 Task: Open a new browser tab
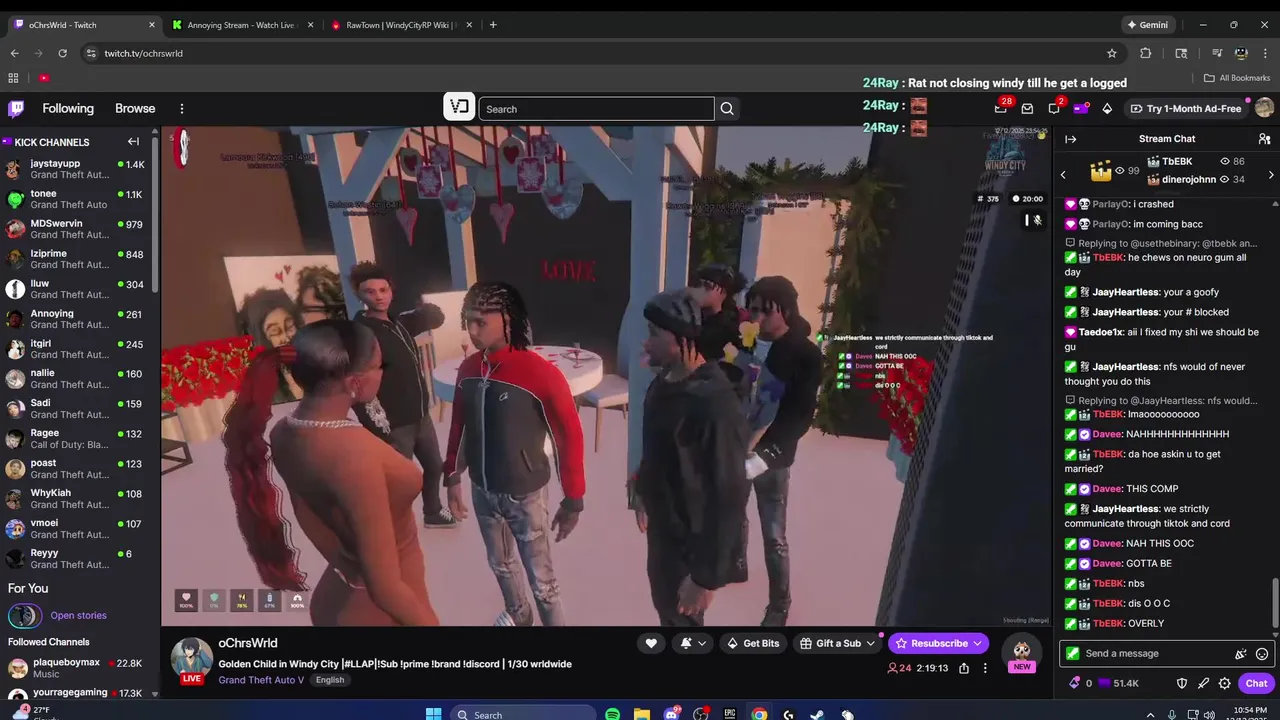(493, 25)
